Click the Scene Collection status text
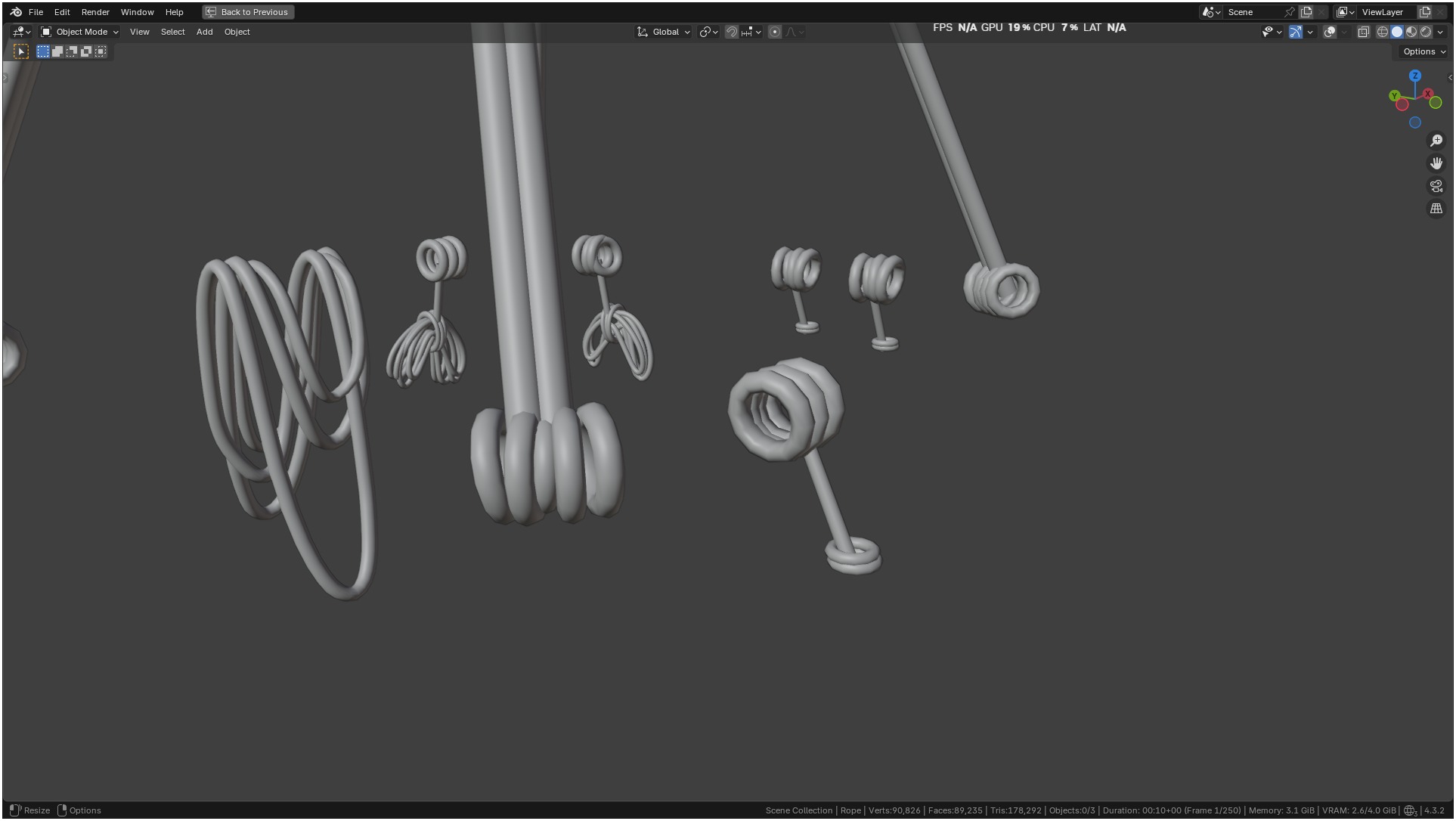Image resolution: width=1456 pixels, height=821 pixels. click(x=798, y=810)
